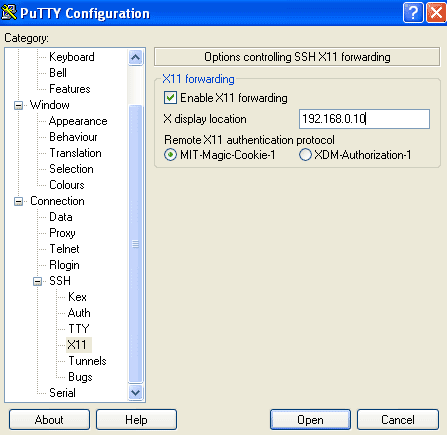The height and width of the screenshot is (435, 447).
Task: Click the X display location label
Action: [205, 119]
